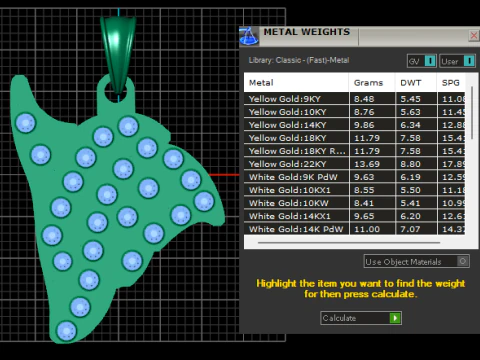
Task: Click the 8.48 grams value
Action: (364, 99)
